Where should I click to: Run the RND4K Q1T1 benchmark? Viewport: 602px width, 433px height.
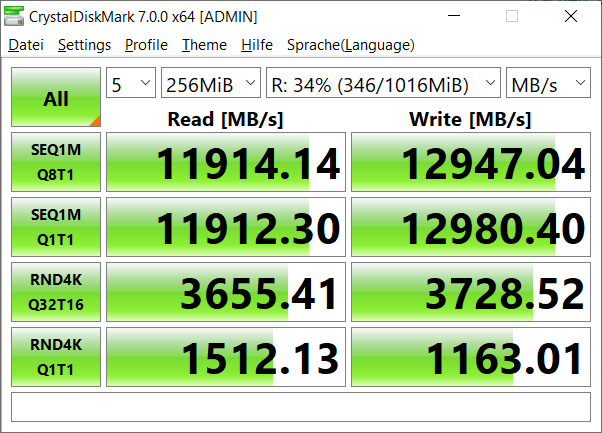pyautogui.click(x=56, y=357)
